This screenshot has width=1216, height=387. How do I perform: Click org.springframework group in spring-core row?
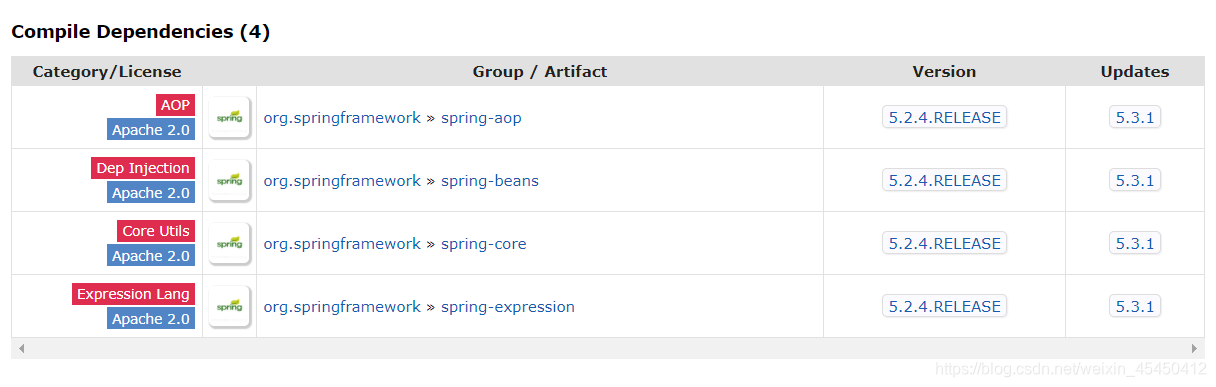(x=342, y=243)
